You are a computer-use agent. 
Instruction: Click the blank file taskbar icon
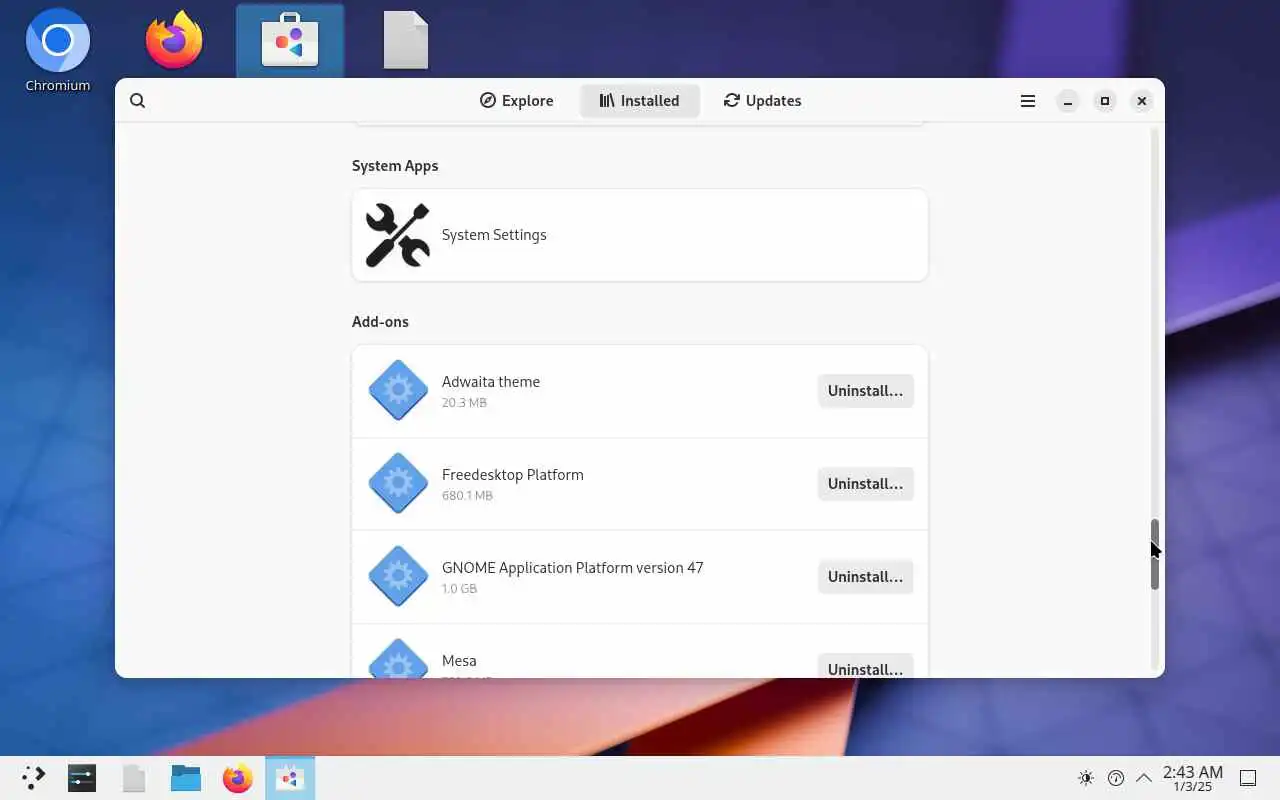click(x=134, y=778)
